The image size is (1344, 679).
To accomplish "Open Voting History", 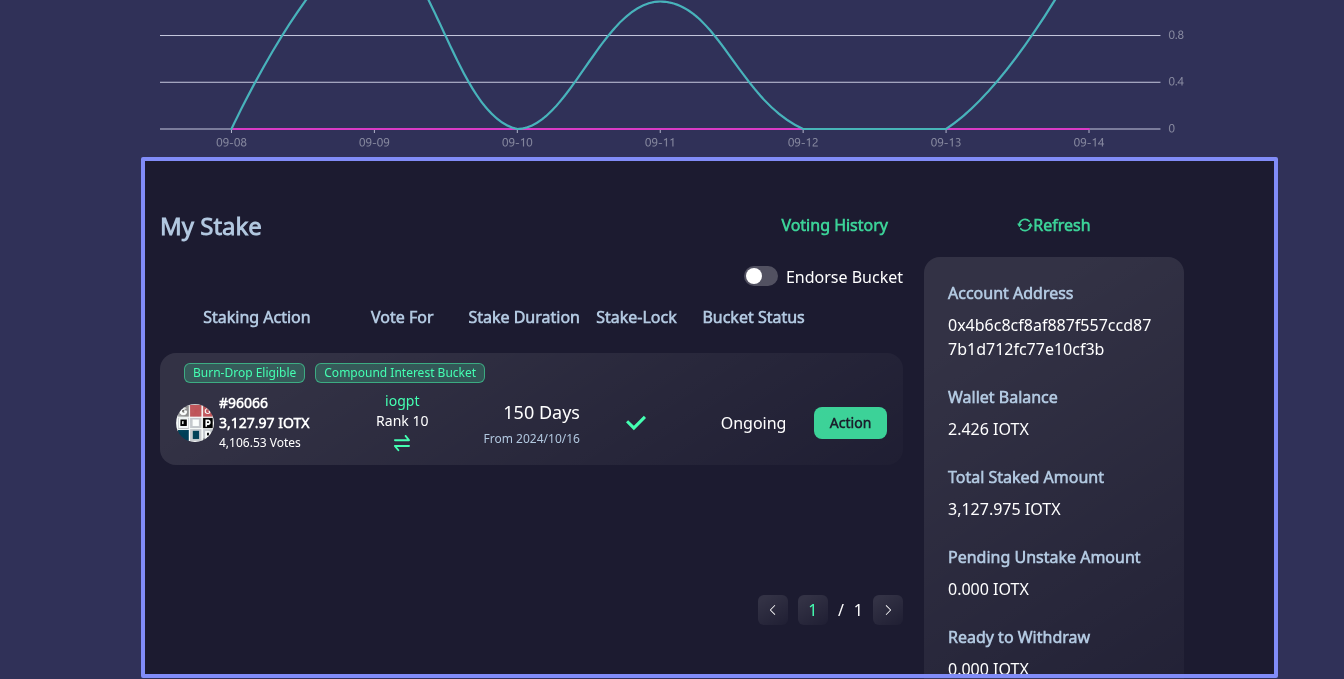I will (834, 226).
